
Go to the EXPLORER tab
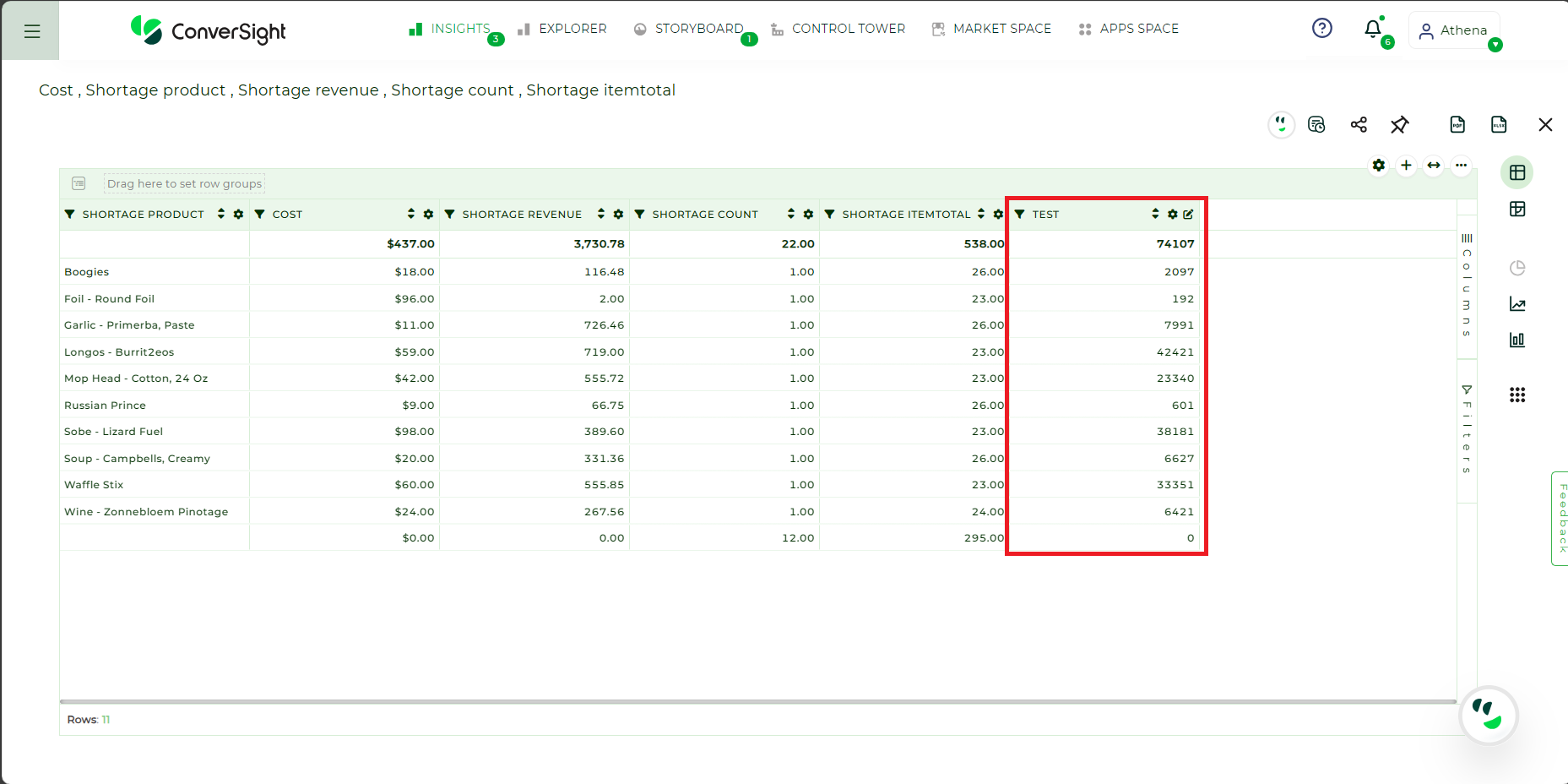pyautogui.click(x=562, y=29)
